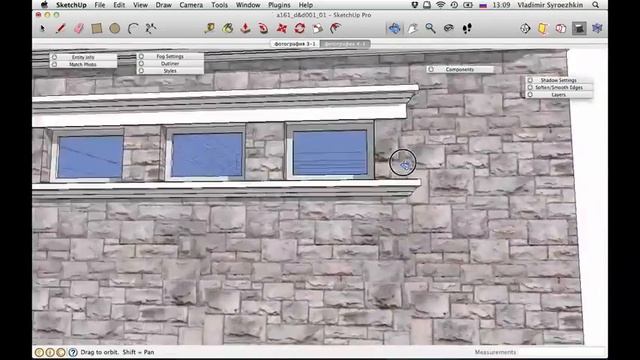This screenshot has width=640, height=360.
Task: Pick the Tape Measure tool
Action: (x=210, y=28)
